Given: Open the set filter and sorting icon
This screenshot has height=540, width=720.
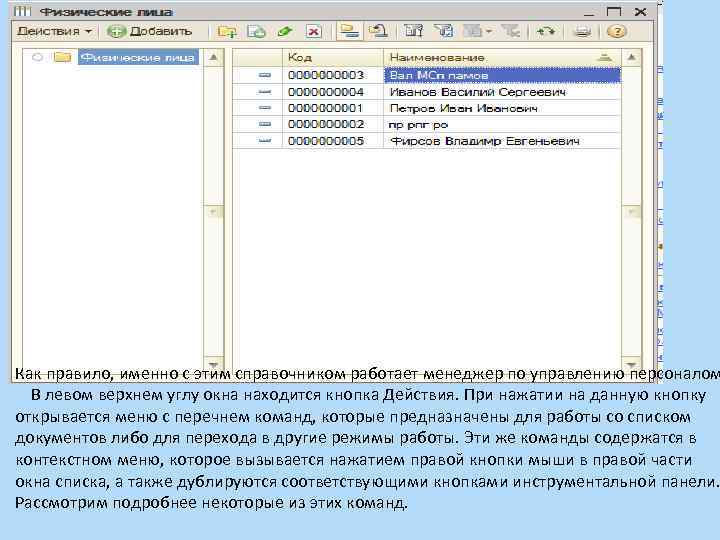Looking at the screenshot, I should [413, 32].
